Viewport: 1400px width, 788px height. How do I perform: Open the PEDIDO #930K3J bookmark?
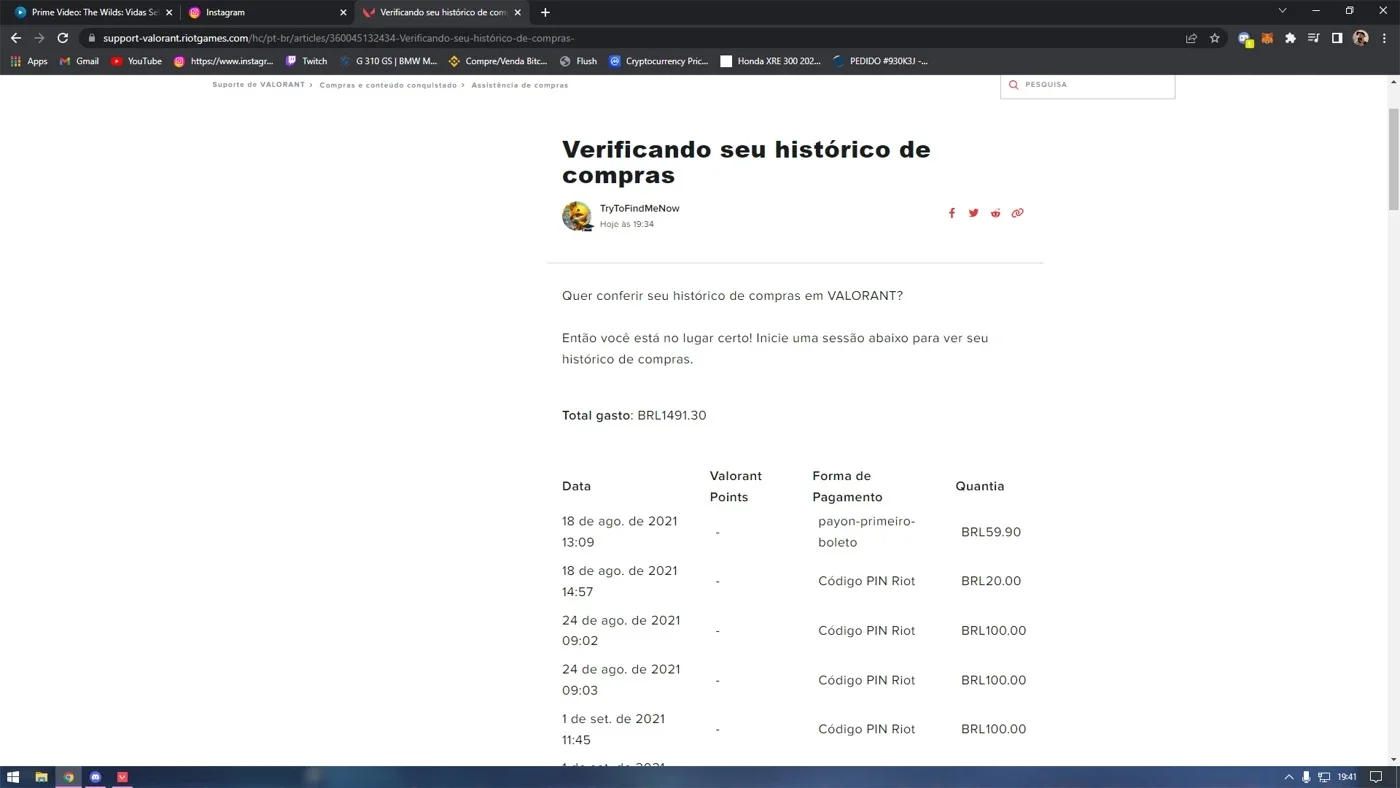point(880,61)
